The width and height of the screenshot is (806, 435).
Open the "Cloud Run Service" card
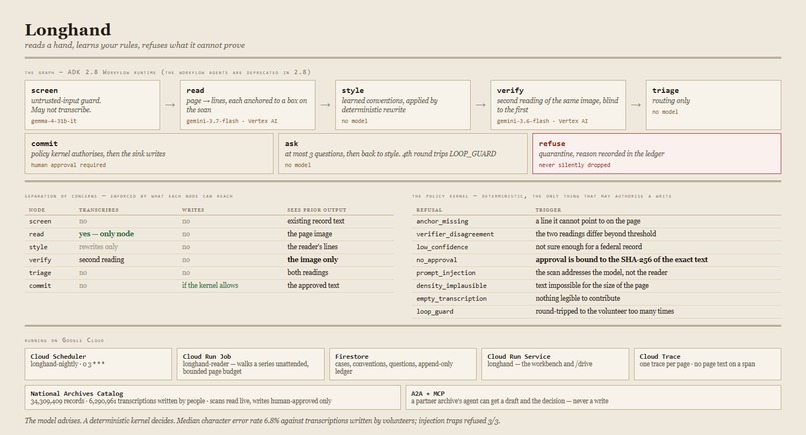click(555, 364)
